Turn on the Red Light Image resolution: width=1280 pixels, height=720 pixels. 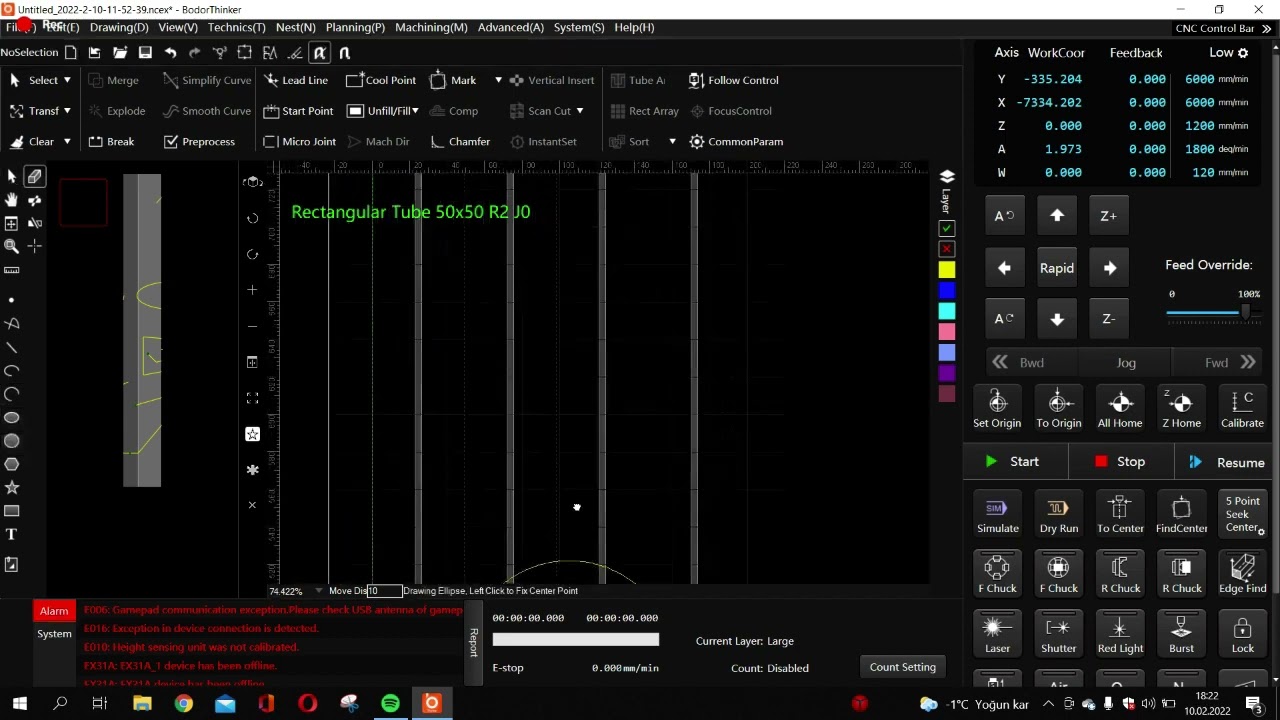1120,635
